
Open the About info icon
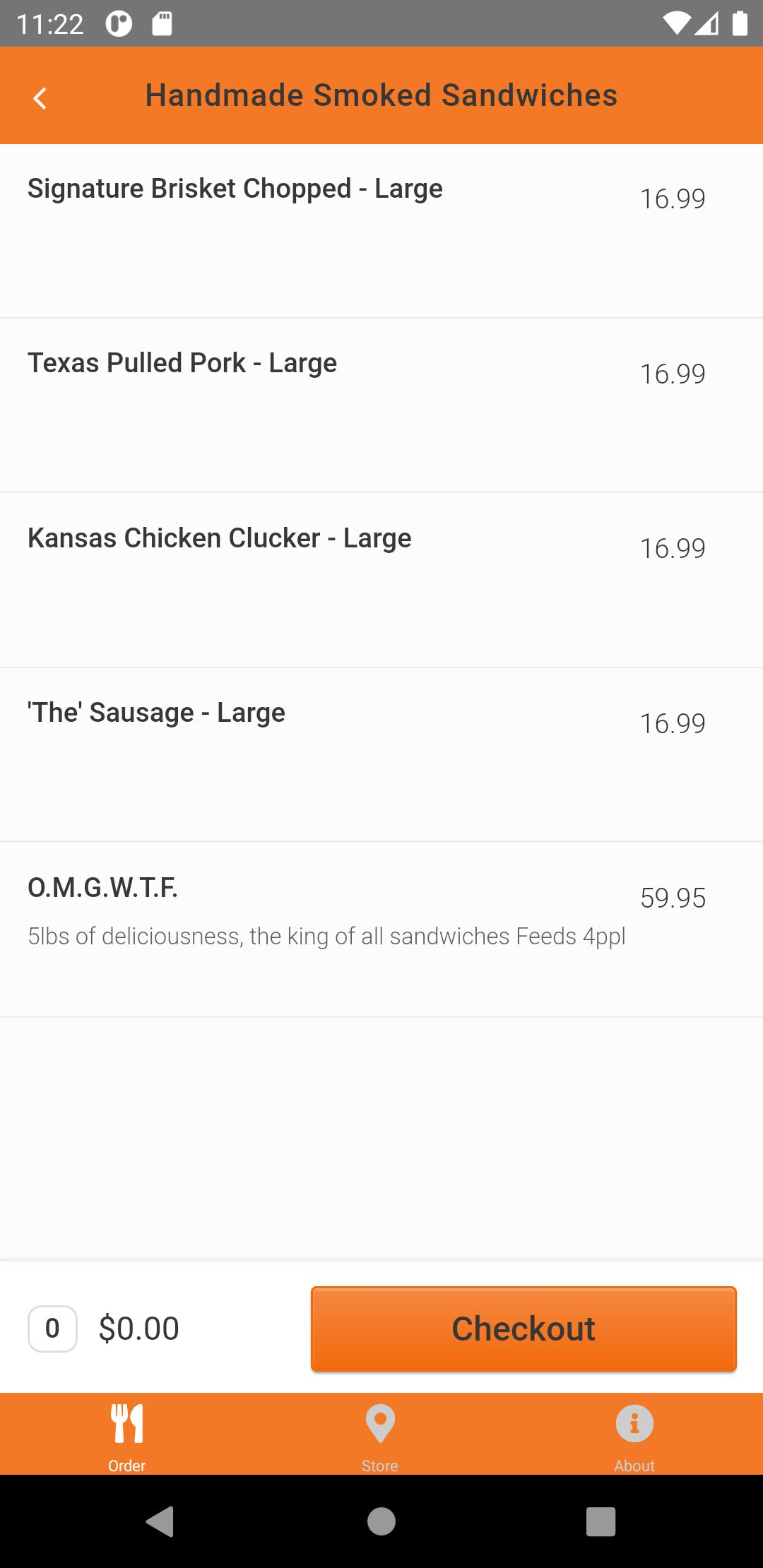coord(634,1423)
